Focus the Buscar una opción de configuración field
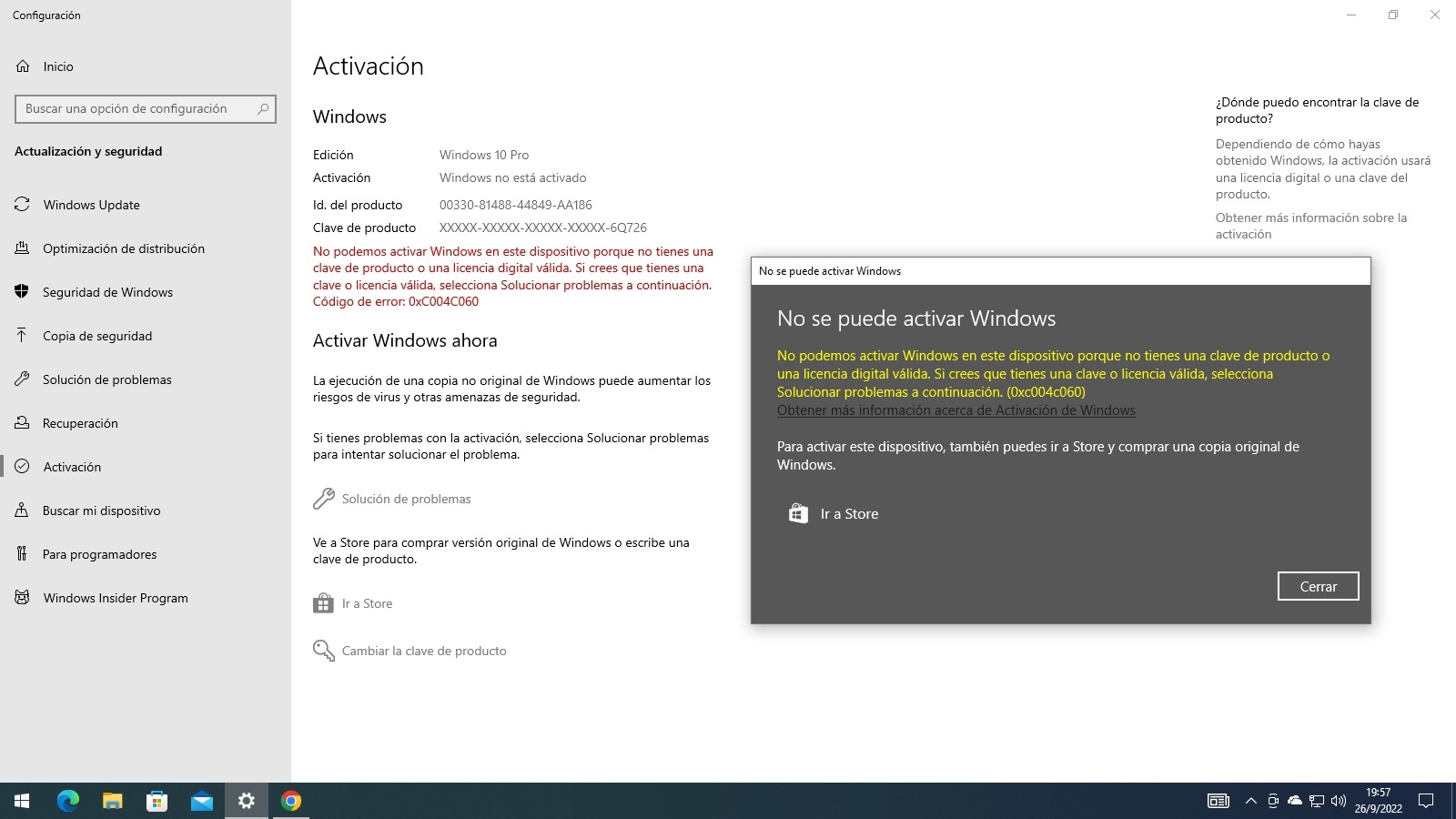 146,108
